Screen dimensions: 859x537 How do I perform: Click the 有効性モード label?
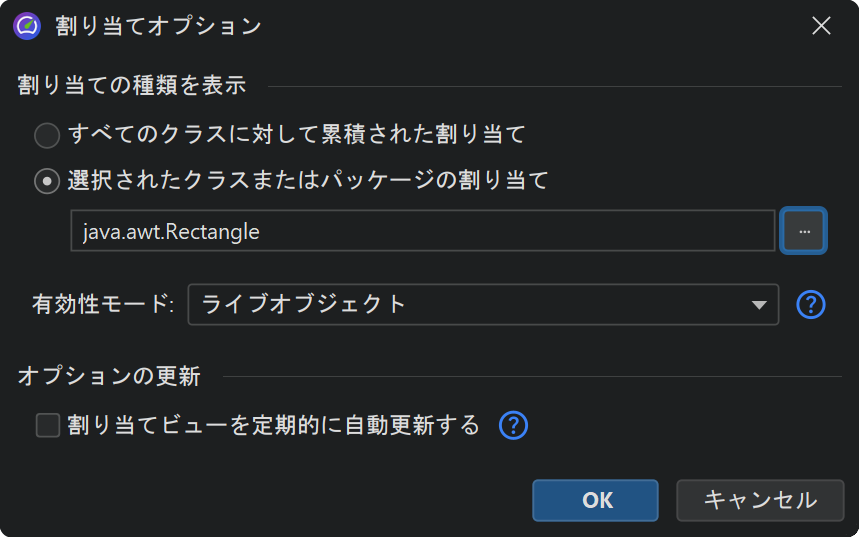click(x=103, y=304)
